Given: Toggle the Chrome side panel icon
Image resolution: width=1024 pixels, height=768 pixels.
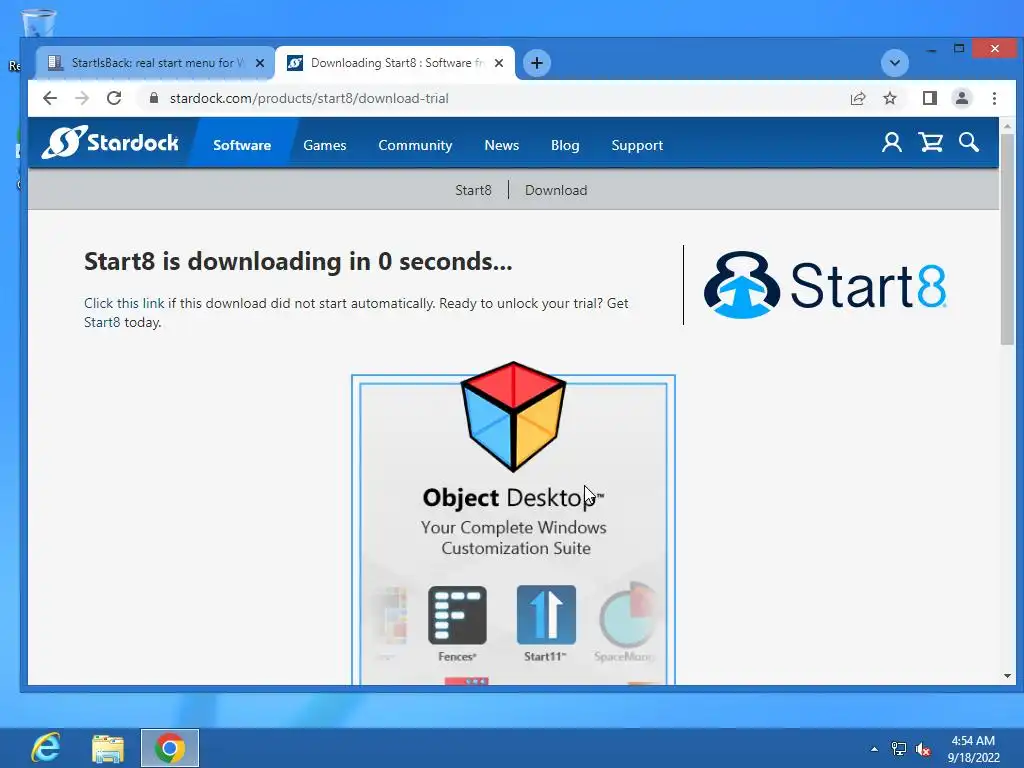Looking at the screenshot, I should (x=929, y=98).
